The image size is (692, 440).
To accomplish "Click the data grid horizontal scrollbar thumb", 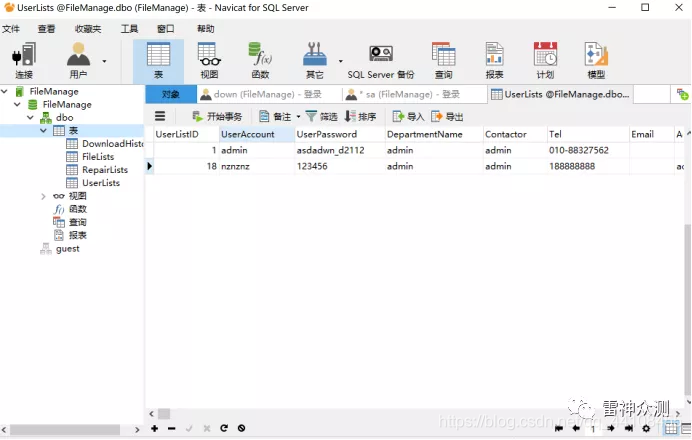I will click(x=164, y=414).
